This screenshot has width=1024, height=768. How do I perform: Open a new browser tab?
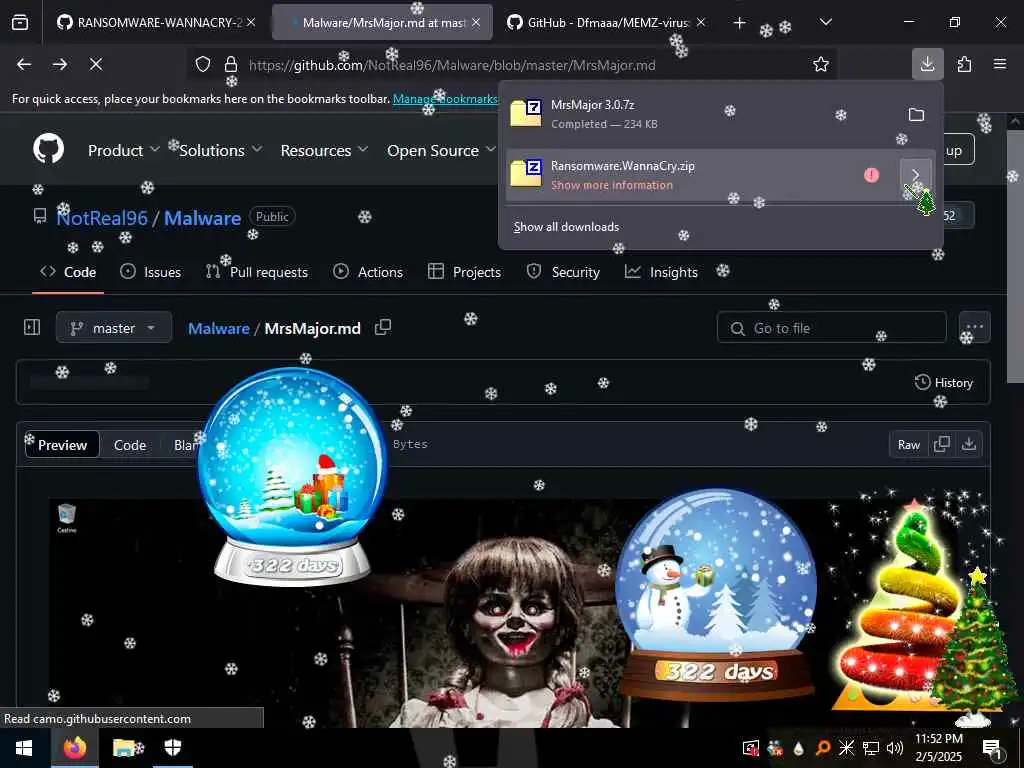(x=739, y=23)
